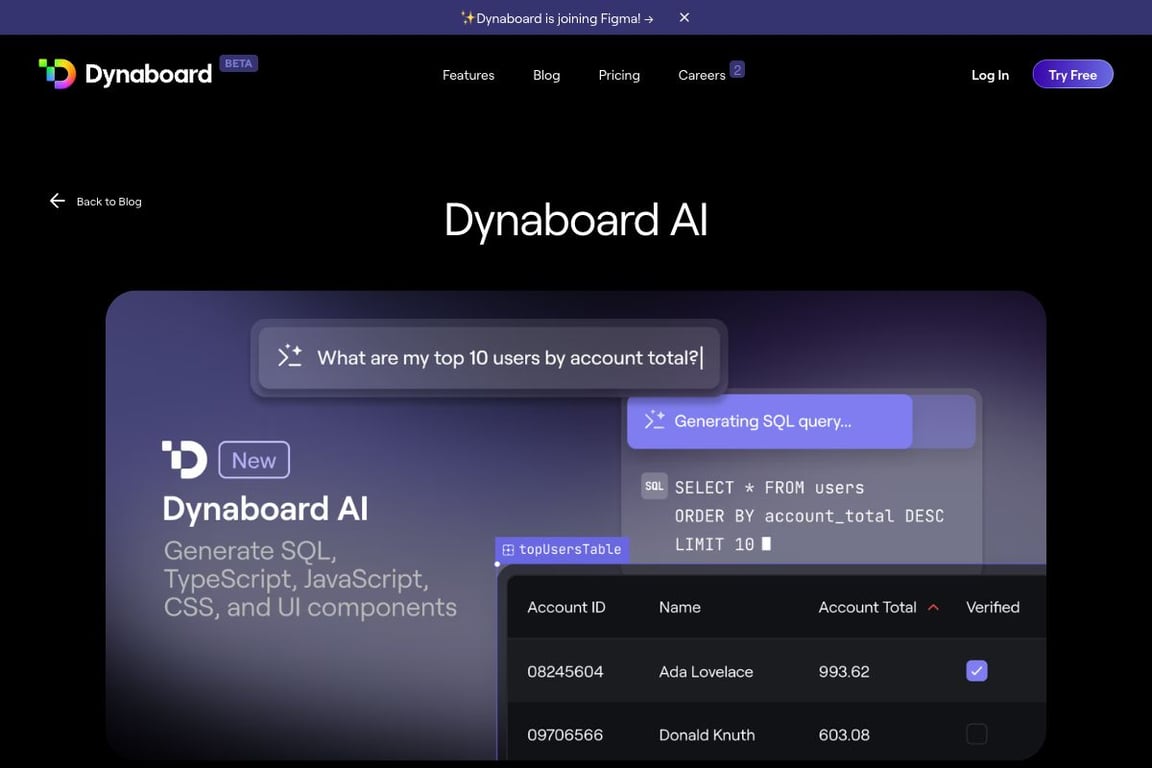Open the Features menu item
Viewport: 1152px width, 768px height.
point(468,75)
